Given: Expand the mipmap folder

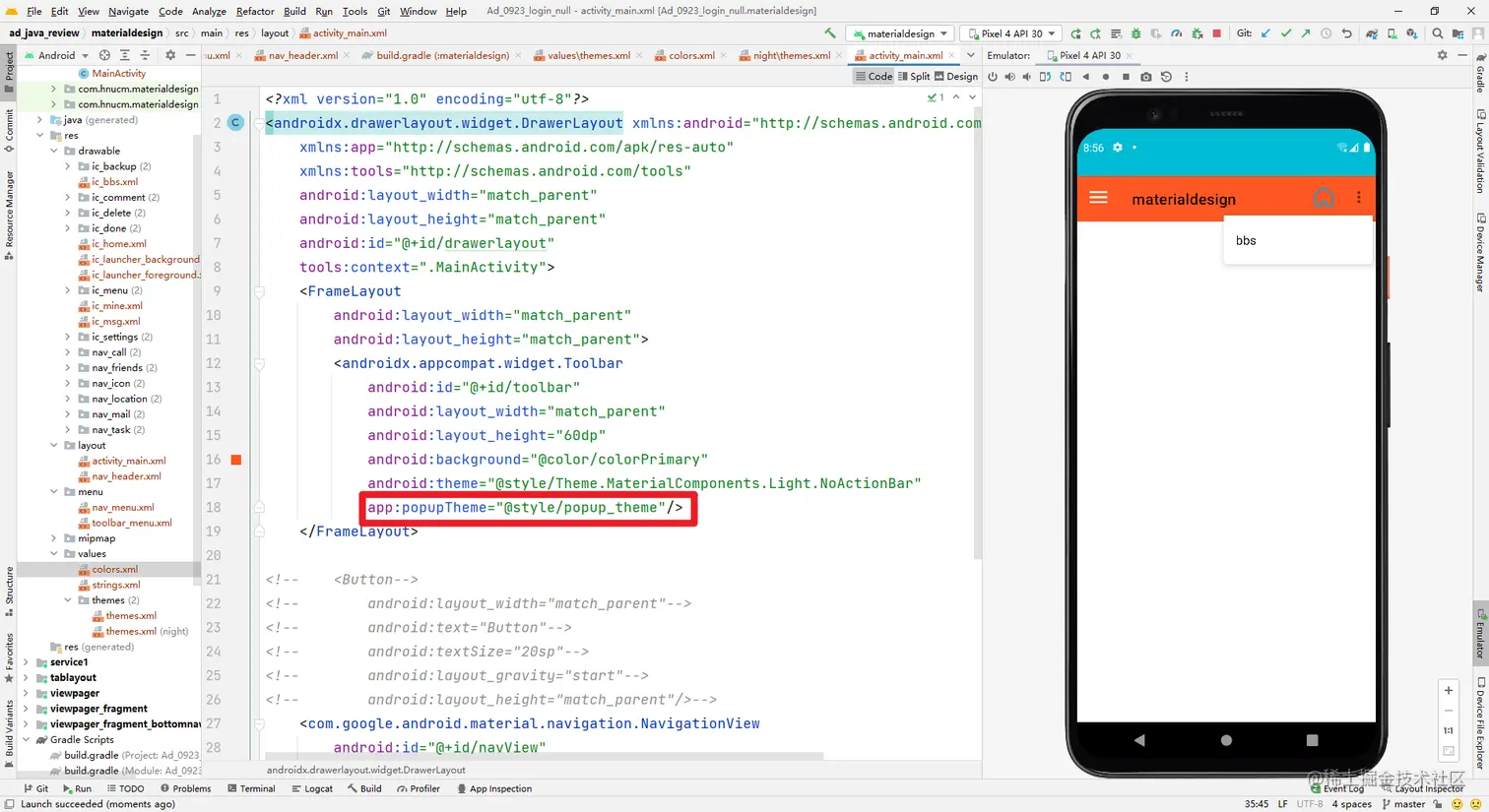Looking at the screenshot, I should tap(54, 538).
